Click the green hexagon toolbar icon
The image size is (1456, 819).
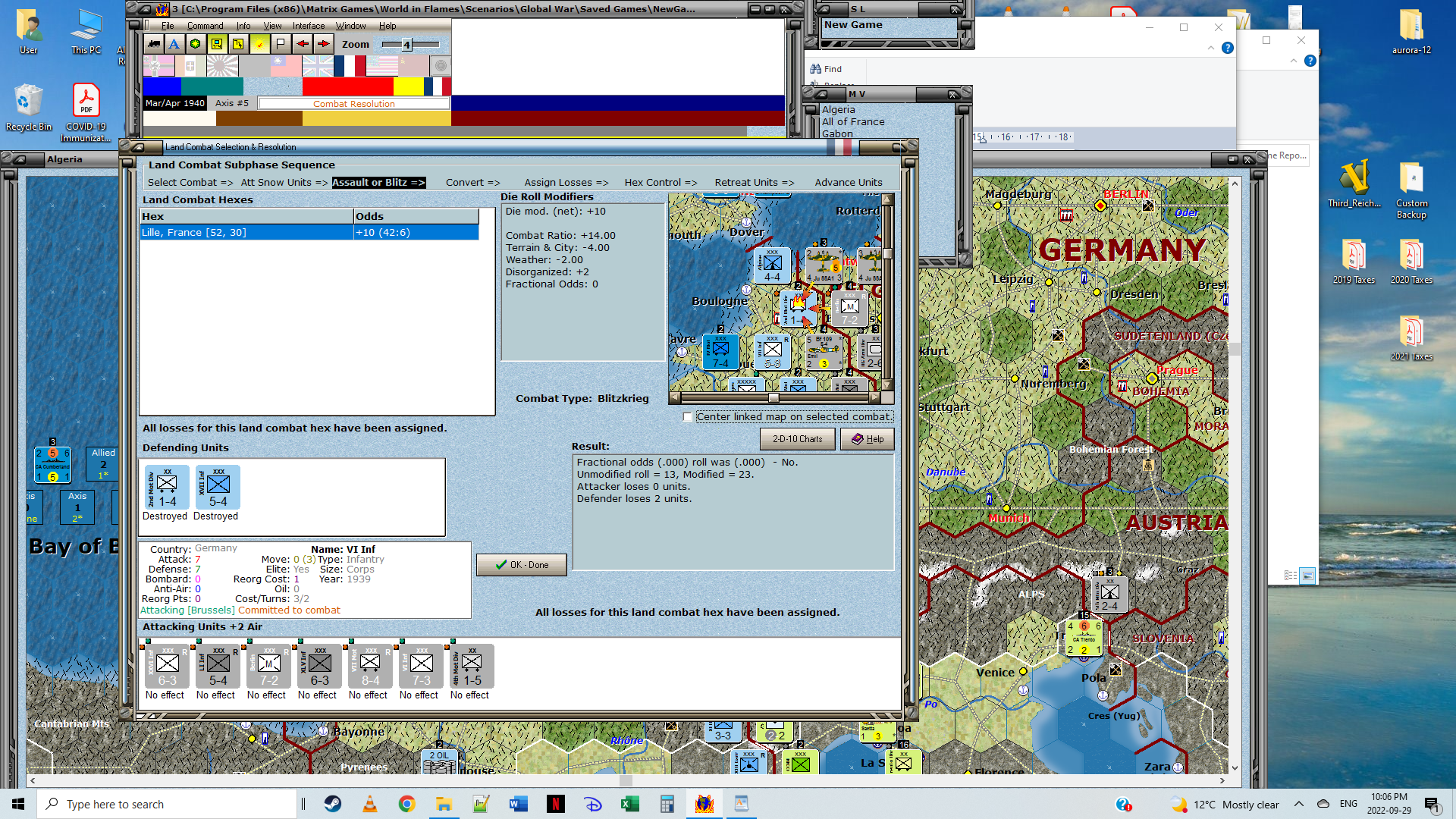click(196, 44)
